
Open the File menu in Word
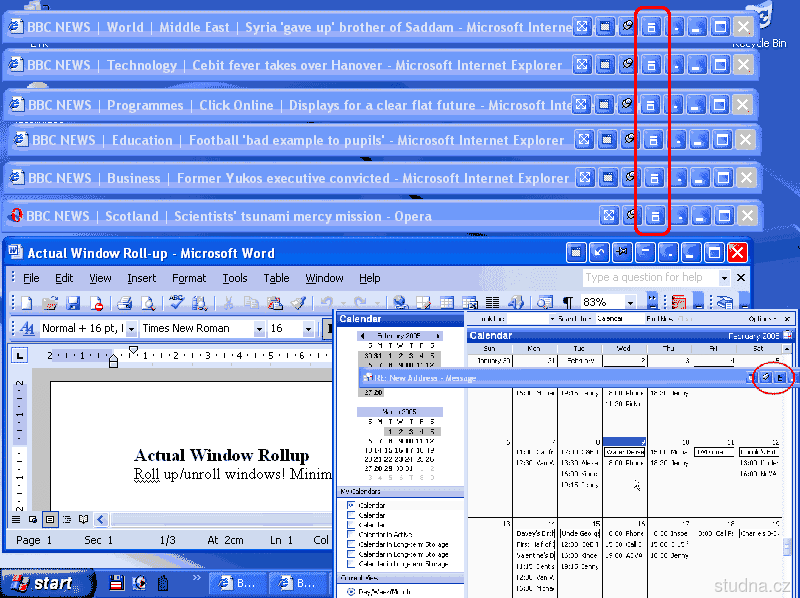coord(31,278)
